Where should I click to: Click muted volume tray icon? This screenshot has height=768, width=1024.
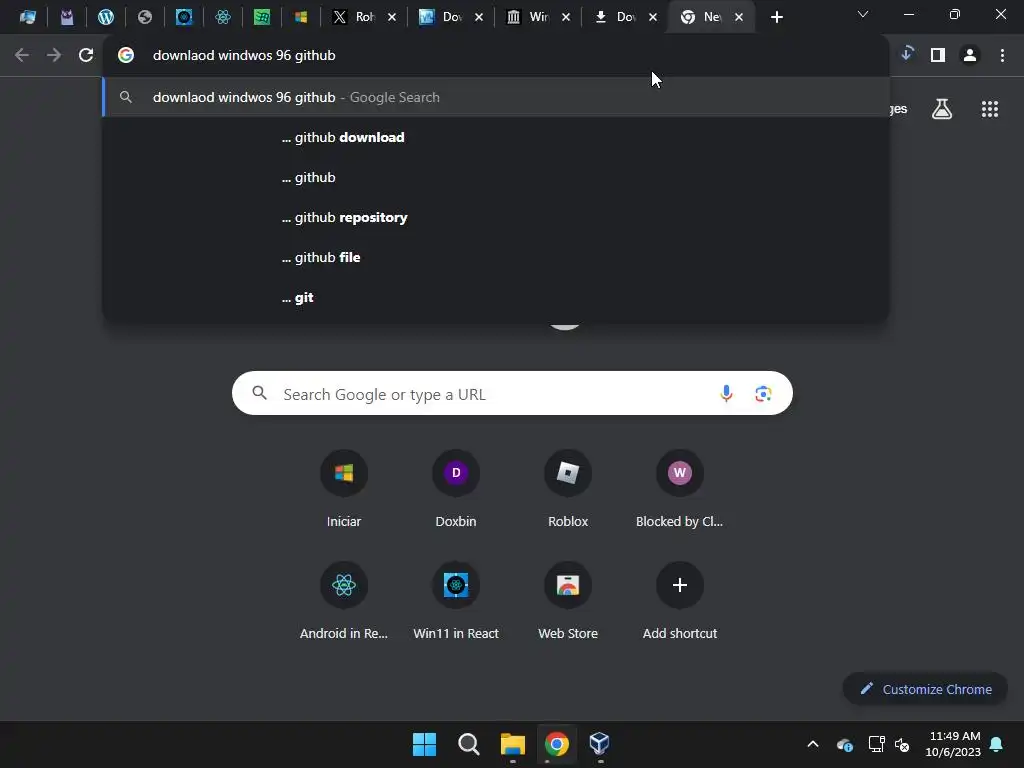tap(903, 744)
